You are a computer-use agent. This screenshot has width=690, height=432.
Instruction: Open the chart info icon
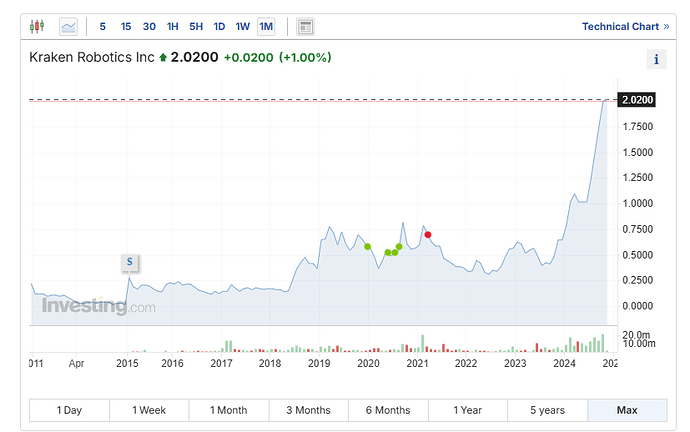tap(656, 59)
